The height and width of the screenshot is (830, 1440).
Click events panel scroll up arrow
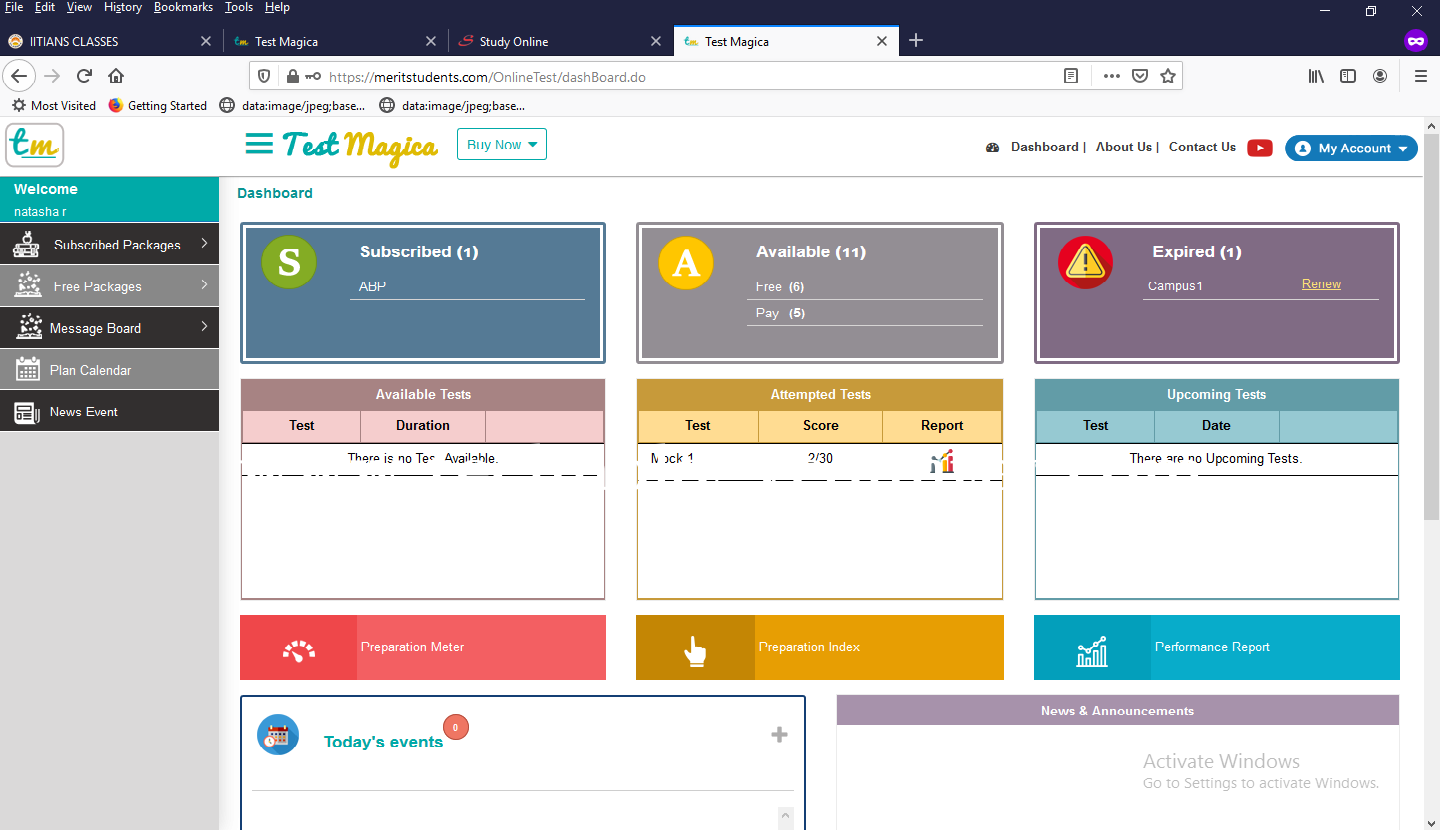[785, 816]
